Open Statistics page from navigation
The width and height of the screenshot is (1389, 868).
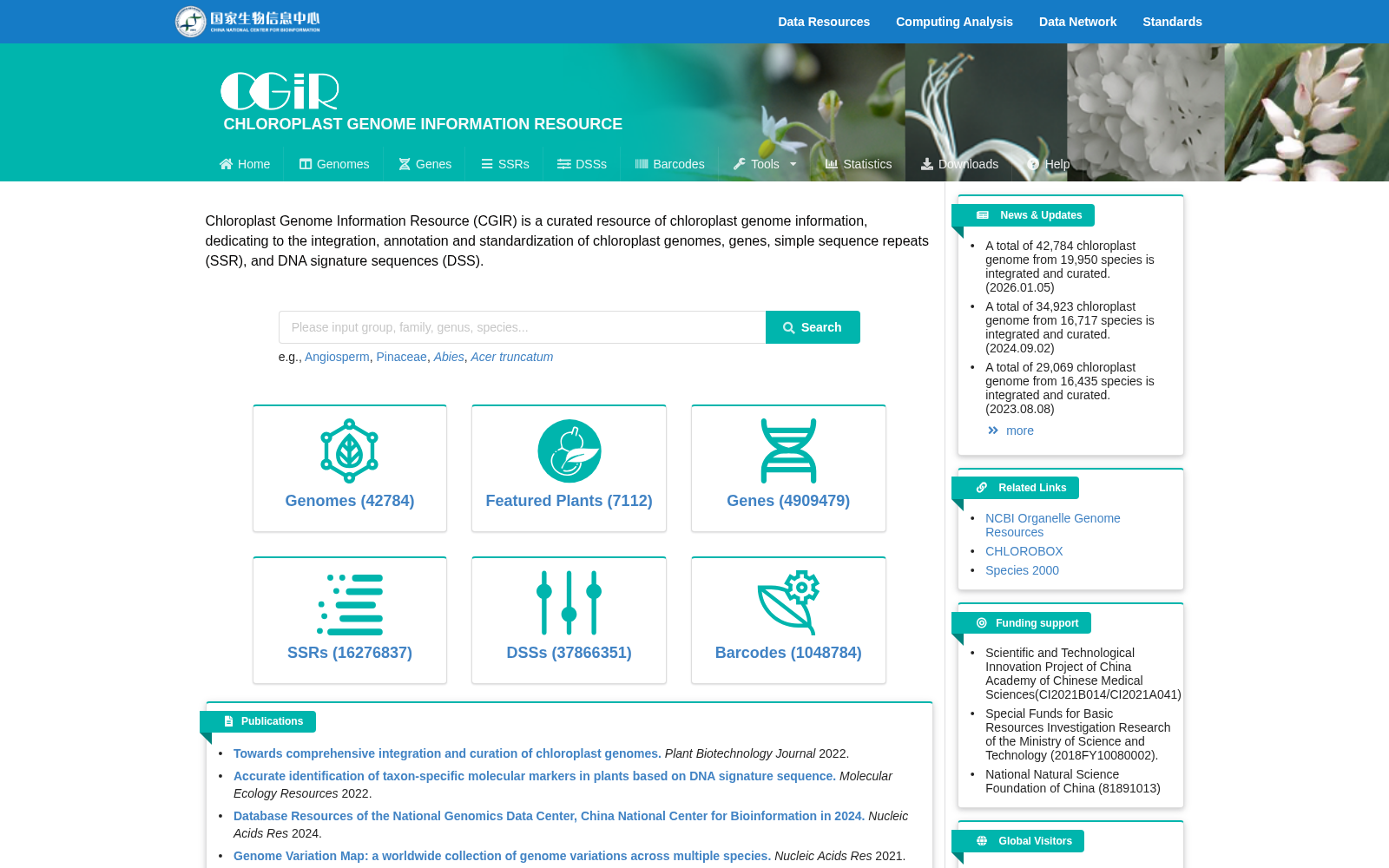859,164
